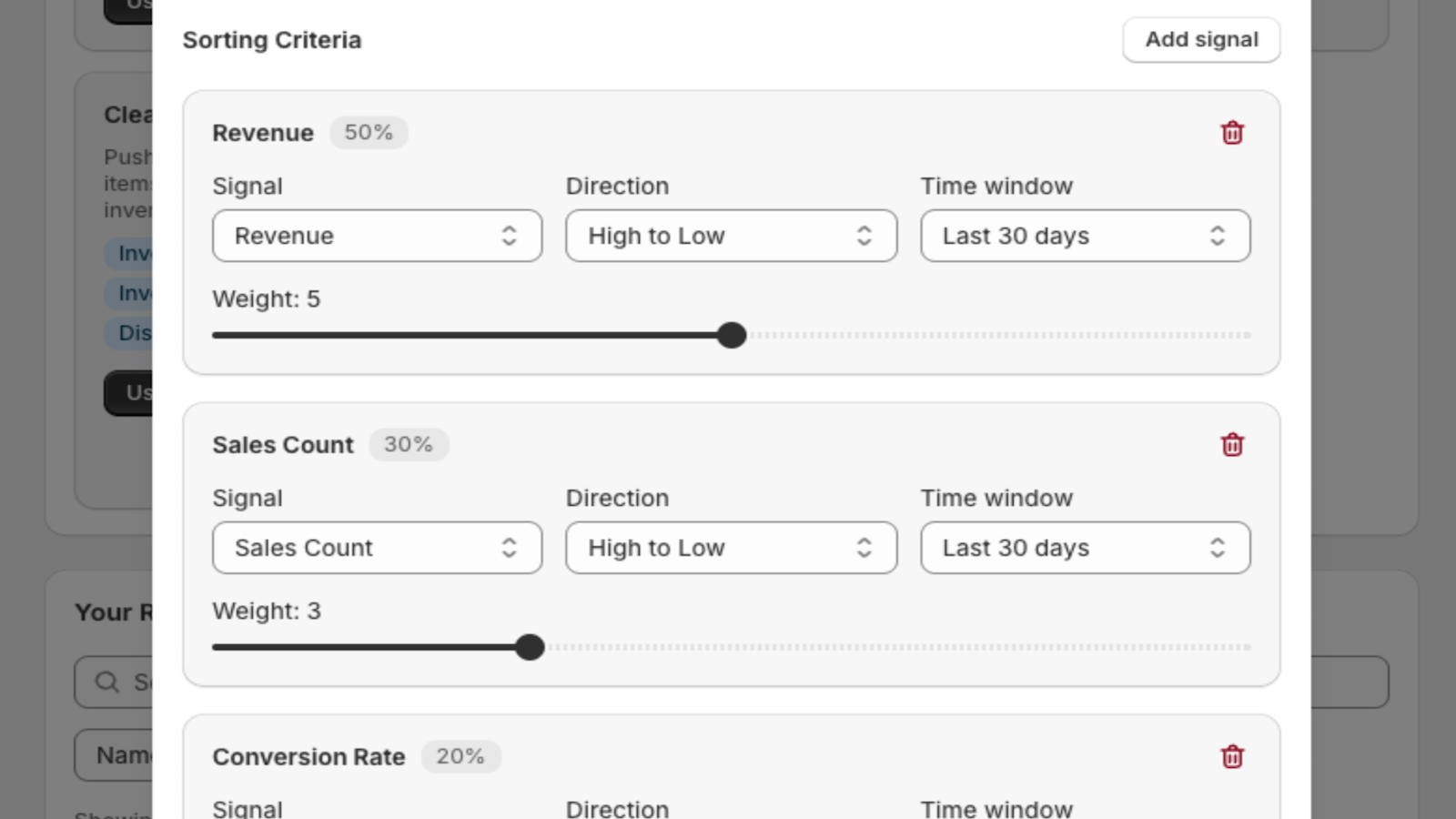
Task: Open the Sales Count Signal dropdown
Action: [x=377, y=548]
